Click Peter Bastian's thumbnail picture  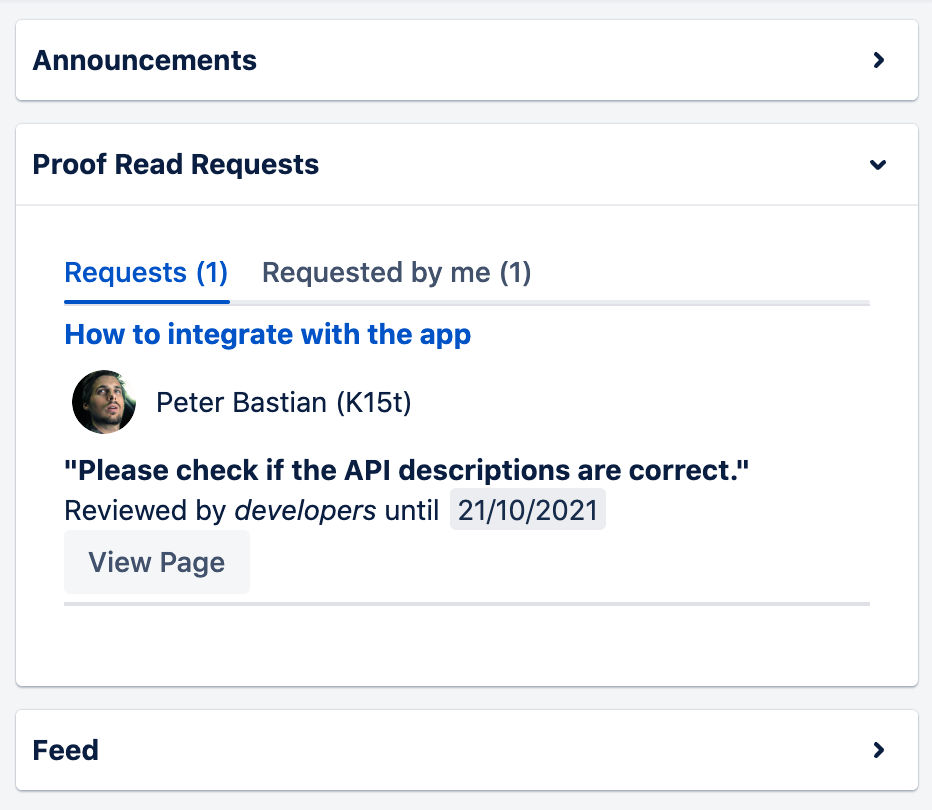[x=103, y=402]
